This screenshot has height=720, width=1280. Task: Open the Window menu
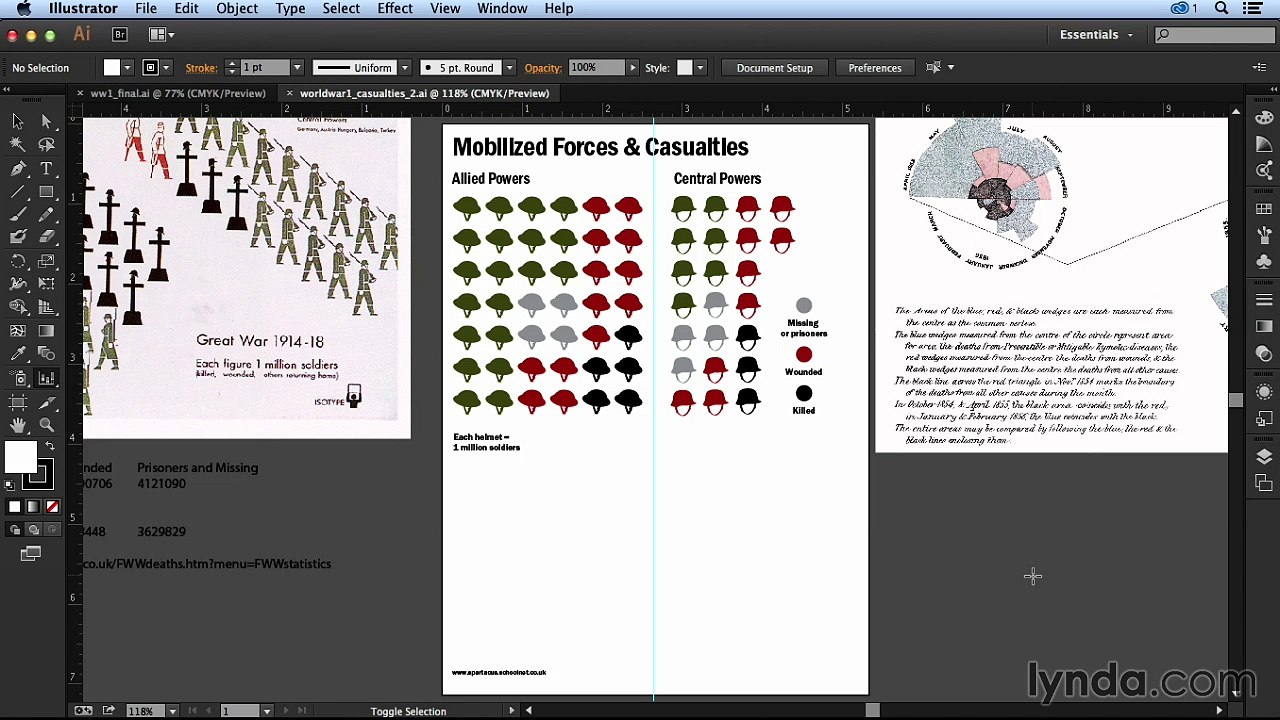pyautogui.click(x=502, y=9)
